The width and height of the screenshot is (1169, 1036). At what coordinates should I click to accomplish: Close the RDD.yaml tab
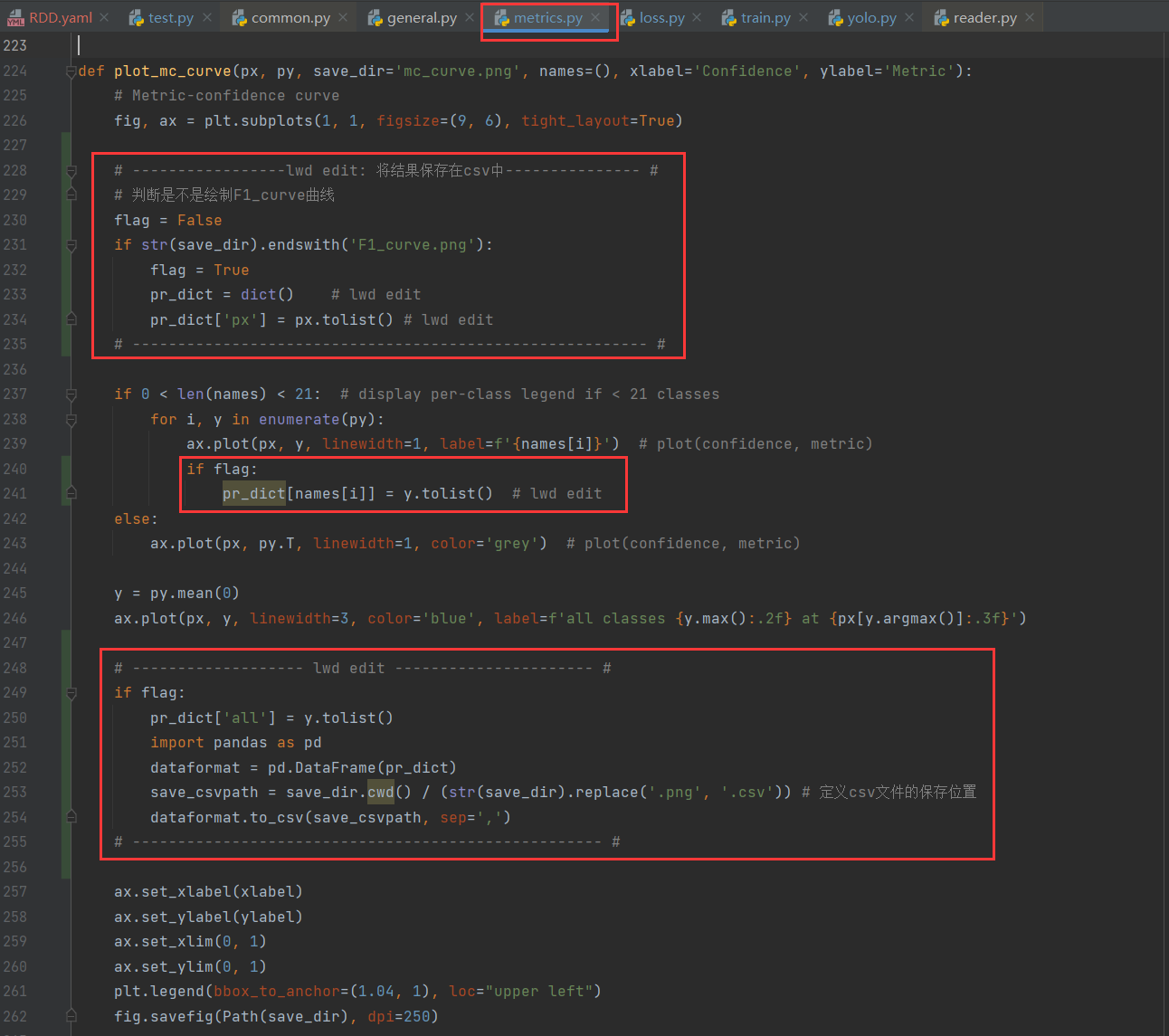(x=105, y=18)
